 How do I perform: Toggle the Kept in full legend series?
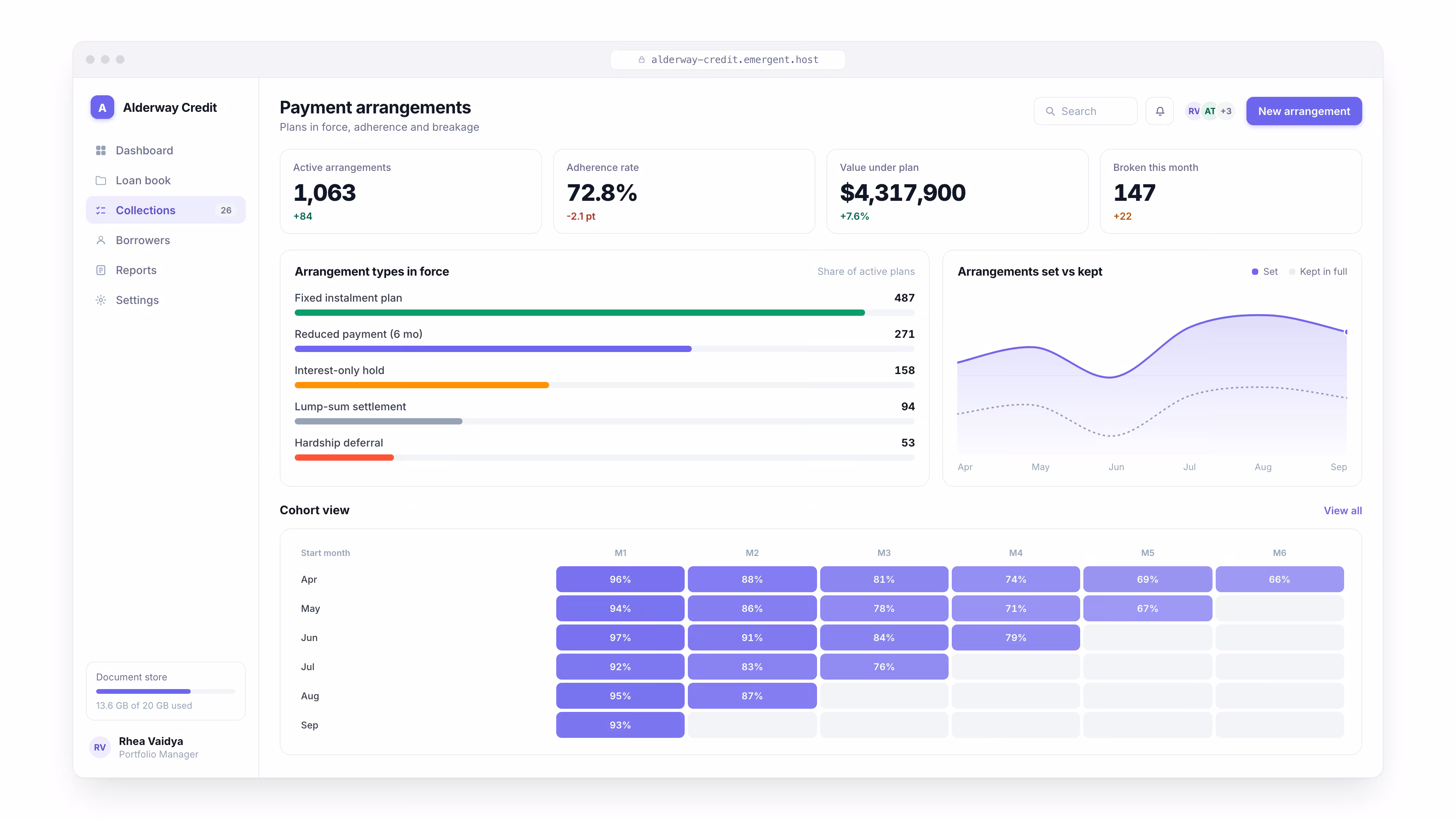[x=1317, y=272]
